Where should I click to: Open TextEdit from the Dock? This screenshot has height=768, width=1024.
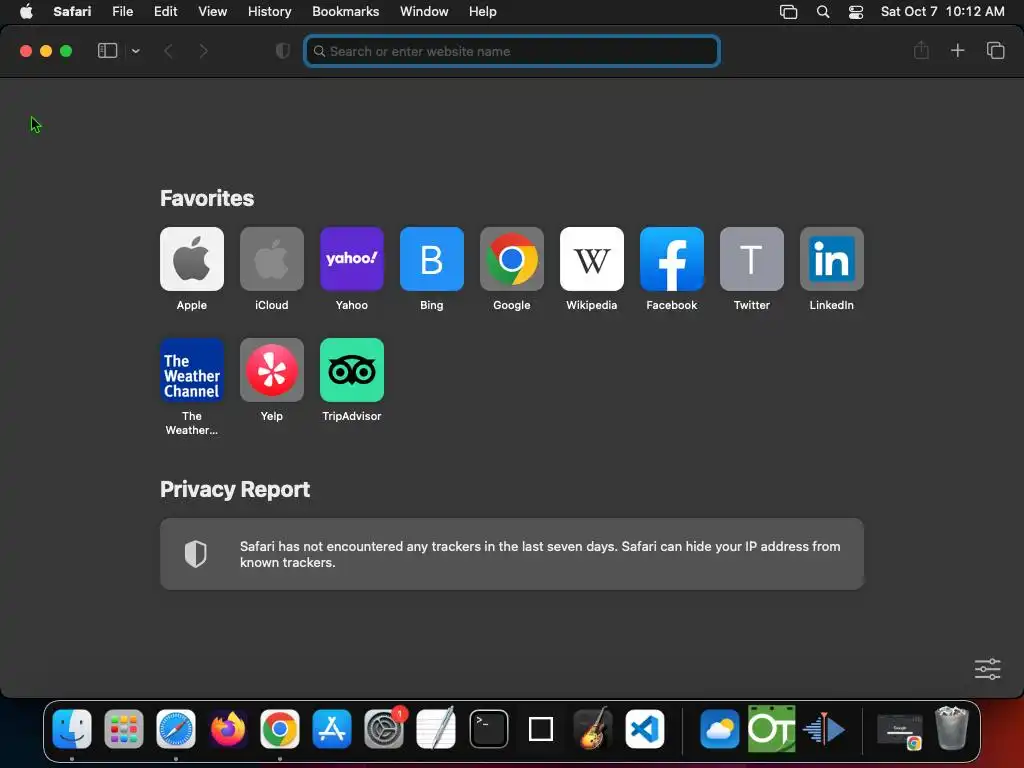click(x=436, y=728)
